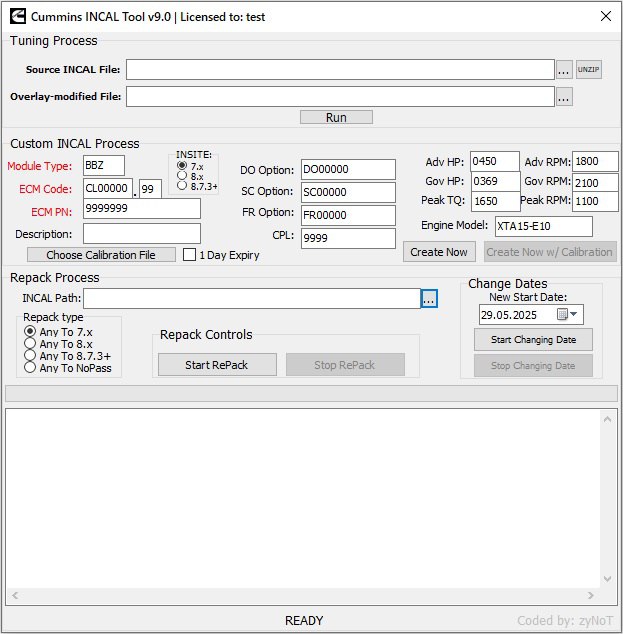Select Any To 8.x repack type

pyautogui.click(x=30, y=343)
